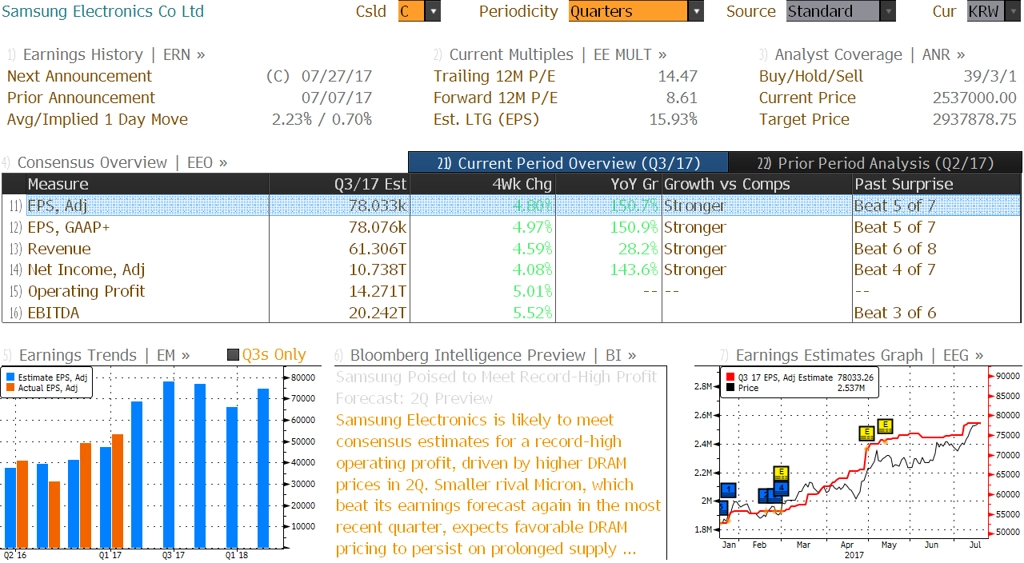Click Trailing 12M P/E value 14.47
Viewport: 1024px width, 563px height.
point(677,76)
